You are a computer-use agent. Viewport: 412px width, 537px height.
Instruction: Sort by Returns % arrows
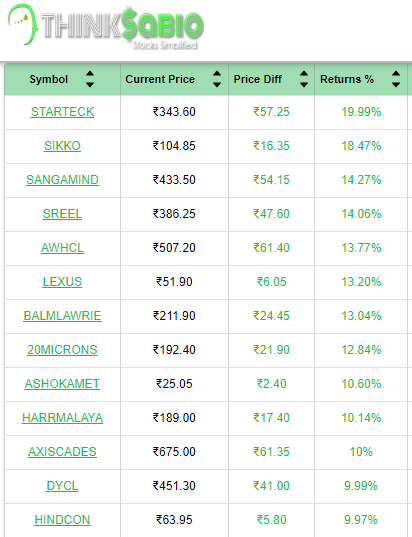click(396, 79)
